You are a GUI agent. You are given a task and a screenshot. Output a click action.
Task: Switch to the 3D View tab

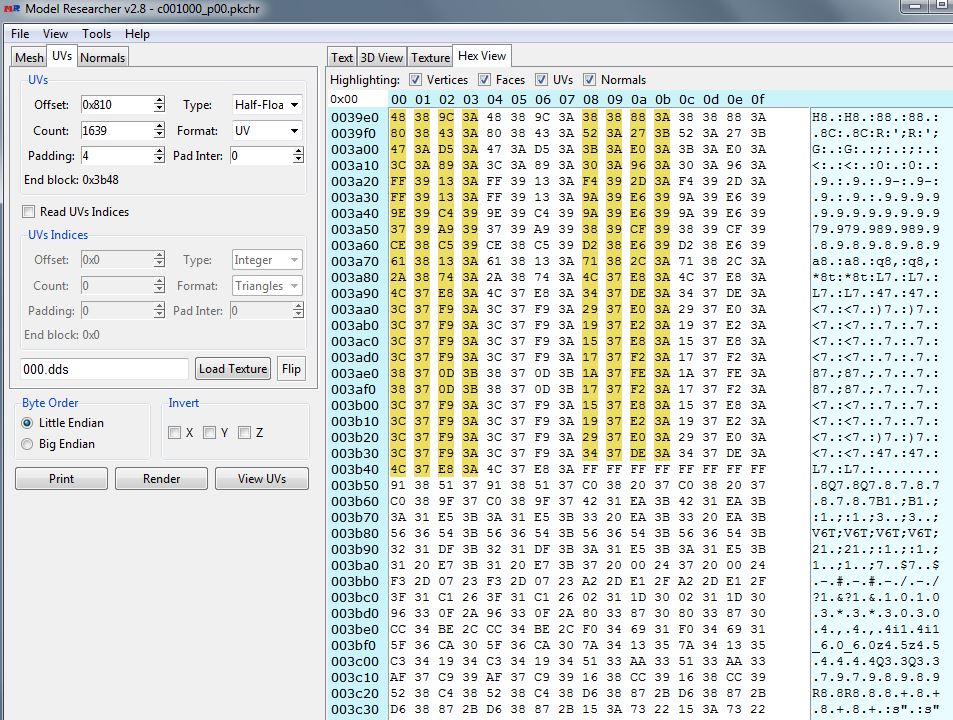click(382, 58)
